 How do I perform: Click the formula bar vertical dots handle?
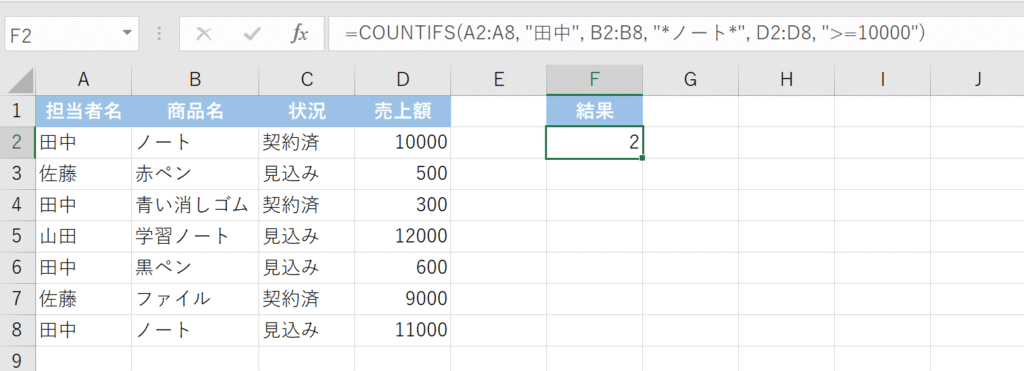[x=159, y=34]
